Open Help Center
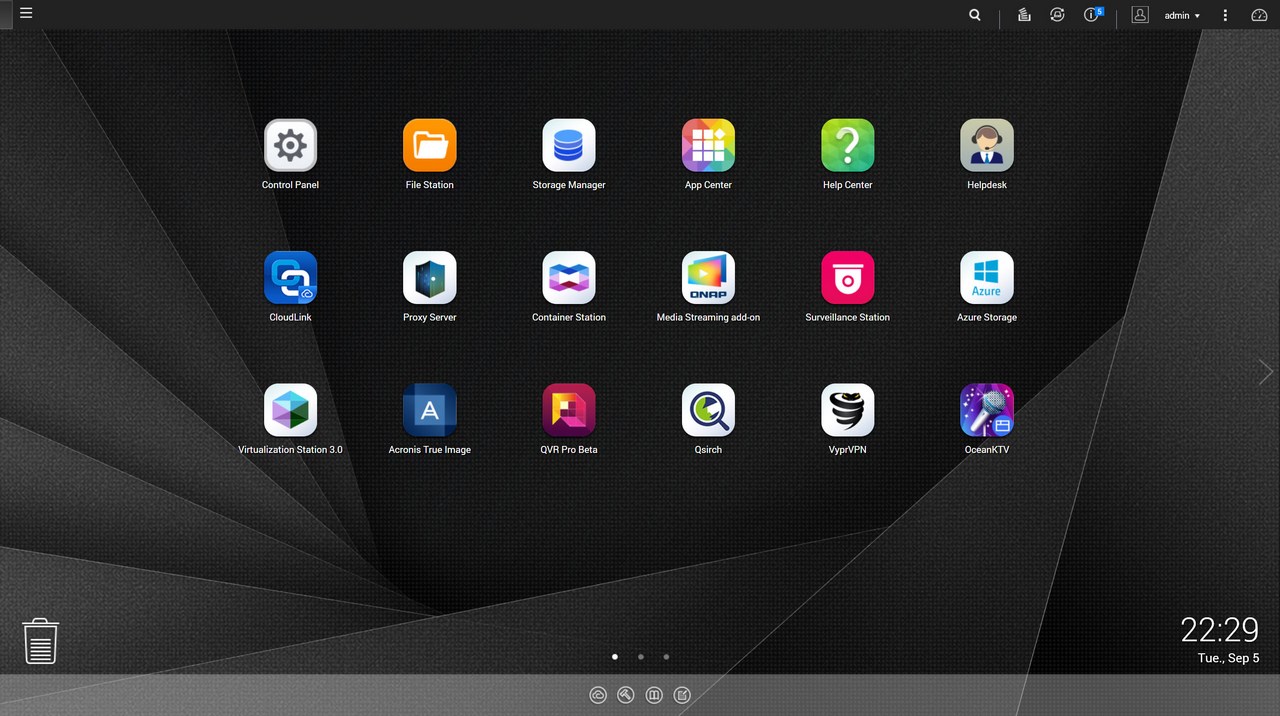 [848, 146]
